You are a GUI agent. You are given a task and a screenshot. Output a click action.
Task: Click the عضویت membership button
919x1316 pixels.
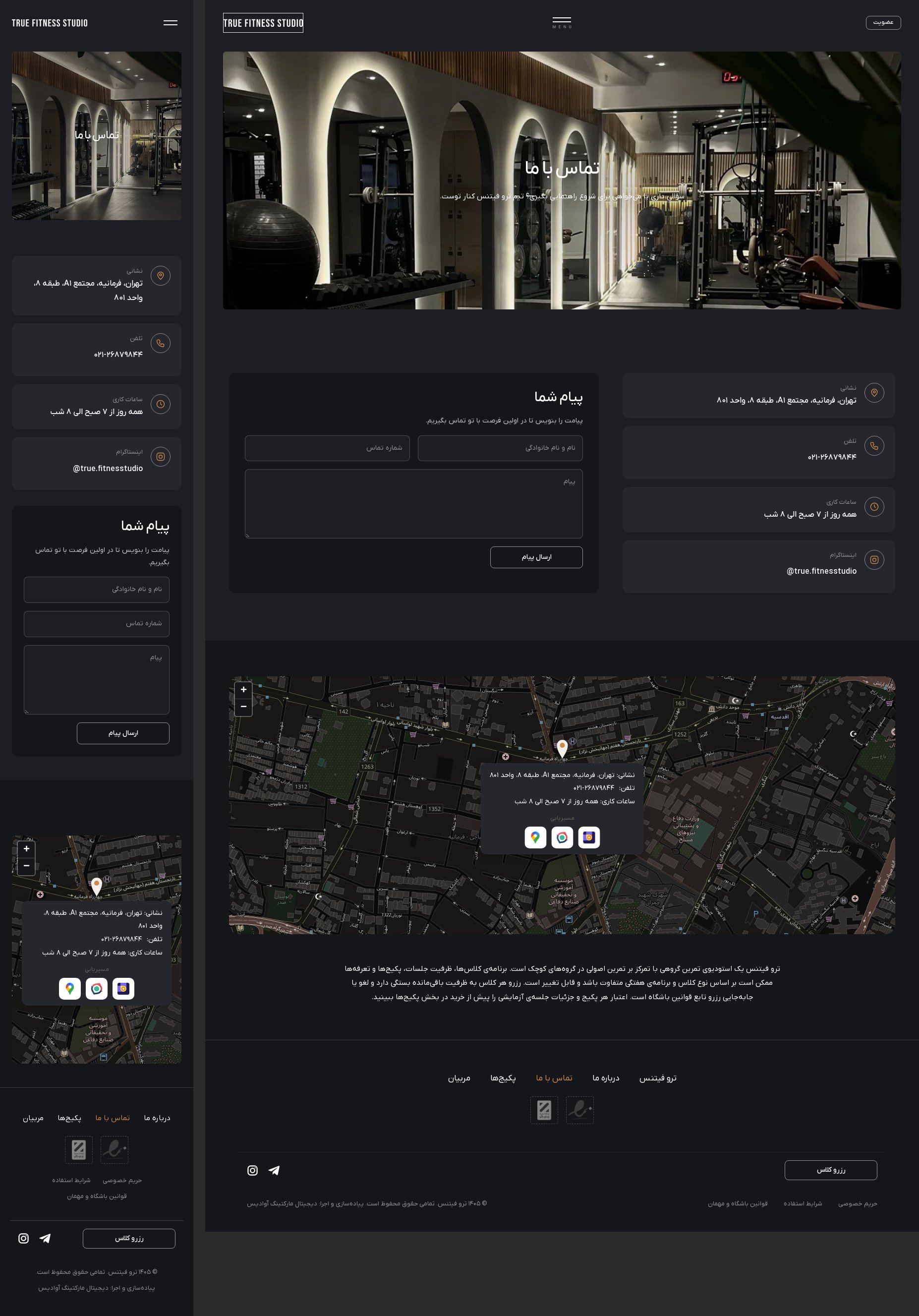pyautogui.click(x=883, y=22)
